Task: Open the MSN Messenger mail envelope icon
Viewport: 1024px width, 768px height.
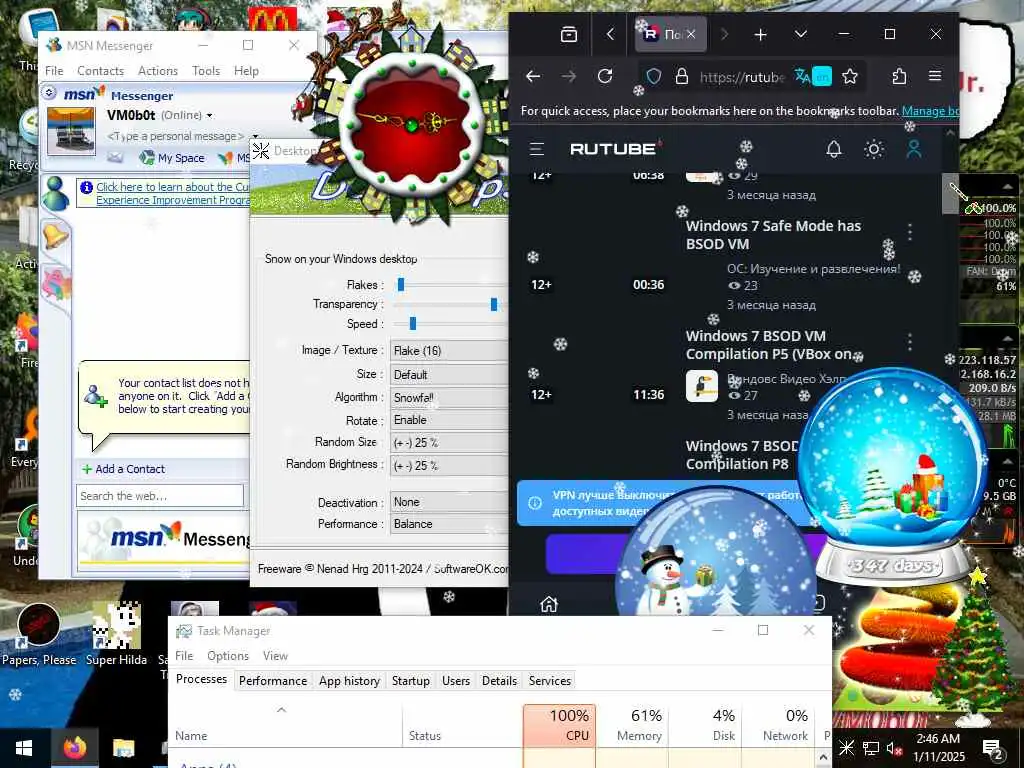Action: click(x=116, y=157)
